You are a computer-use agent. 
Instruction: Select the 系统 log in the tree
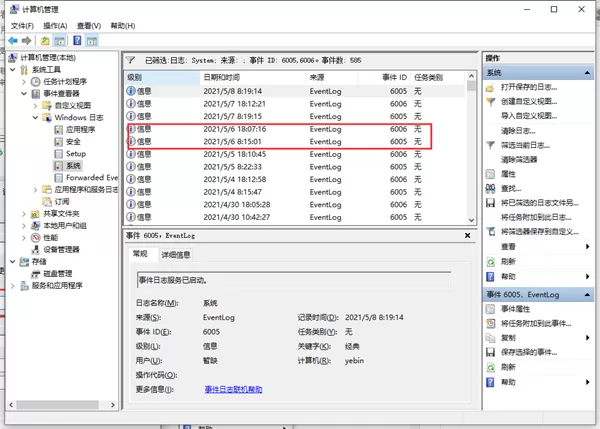(73, 165)
